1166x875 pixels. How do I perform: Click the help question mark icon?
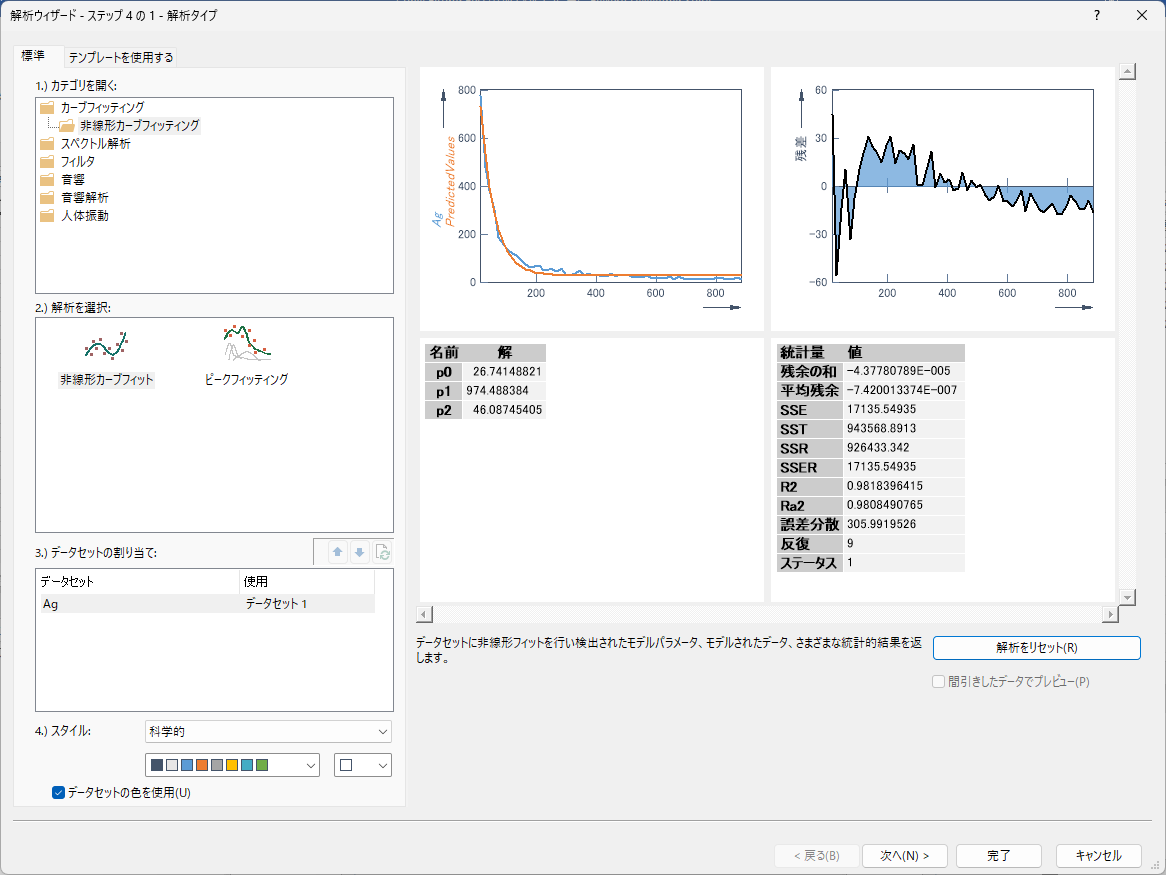pos(1097,15)
